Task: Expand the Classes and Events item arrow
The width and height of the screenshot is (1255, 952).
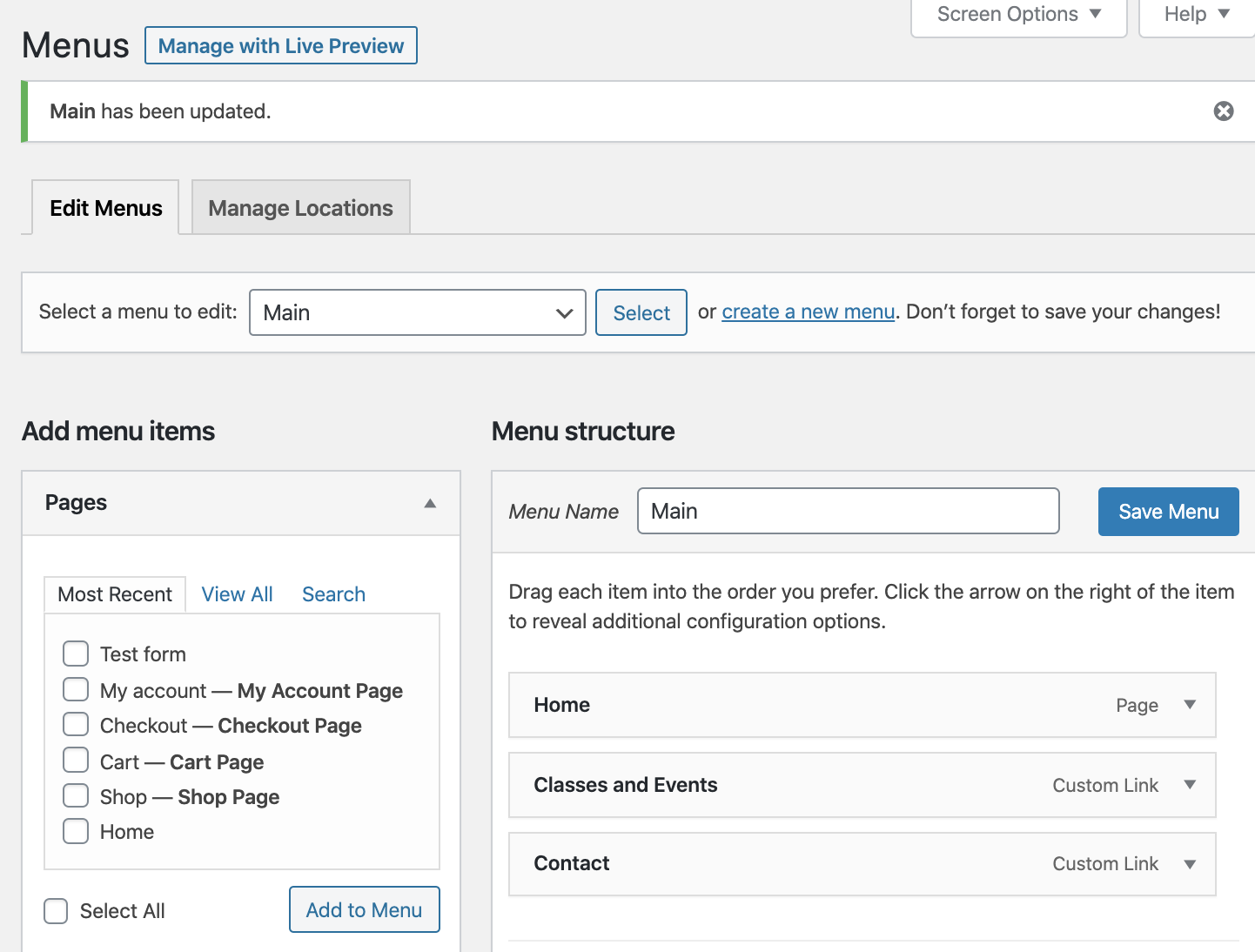Action: coord(1189,785)
